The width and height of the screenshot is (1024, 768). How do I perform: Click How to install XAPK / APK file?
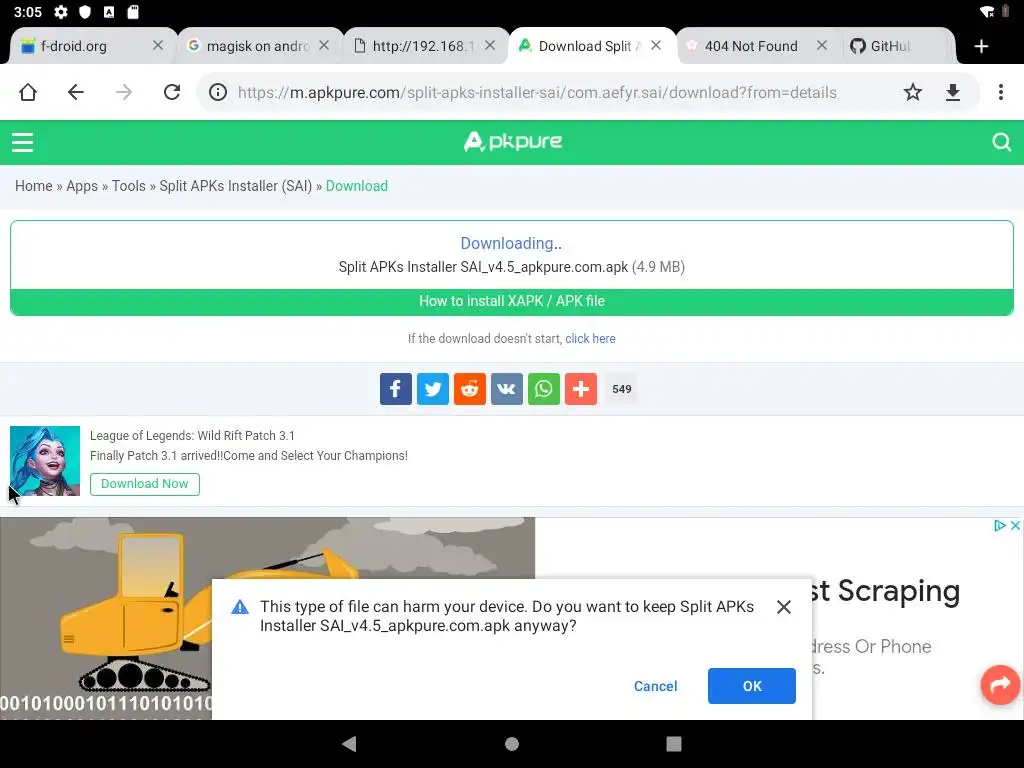[x=512, y=301]
